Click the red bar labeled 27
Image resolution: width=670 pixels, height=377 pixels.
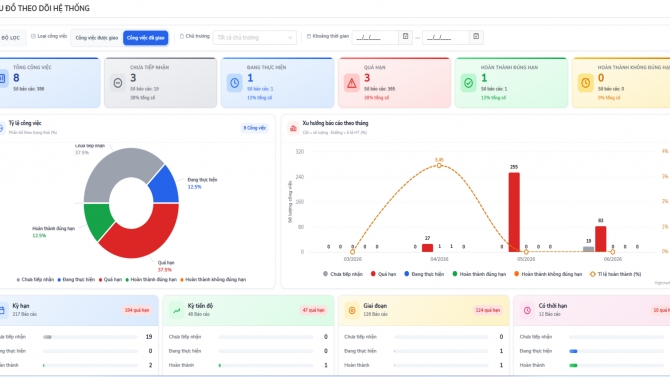tap(427, 248)
